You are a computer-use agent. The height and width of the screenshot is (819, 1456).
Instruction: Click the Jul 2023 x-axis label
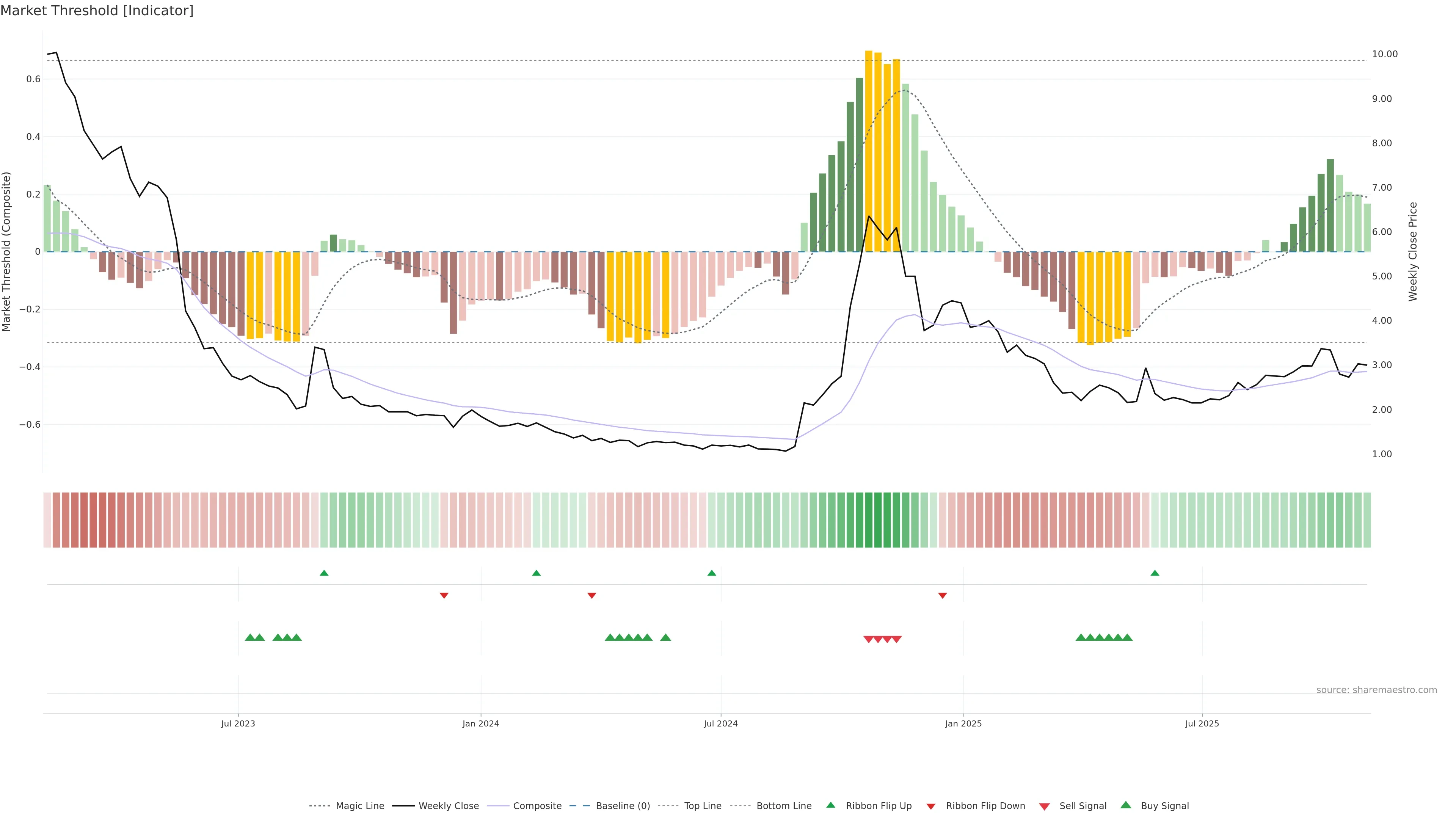click(238, 723)
